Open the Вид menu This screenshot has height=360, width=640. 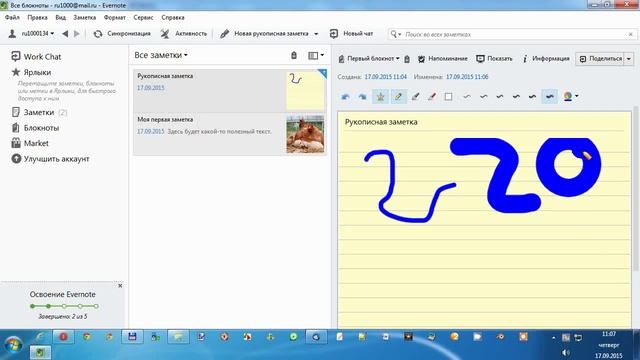pyautogui.click(x=60, y=18)
